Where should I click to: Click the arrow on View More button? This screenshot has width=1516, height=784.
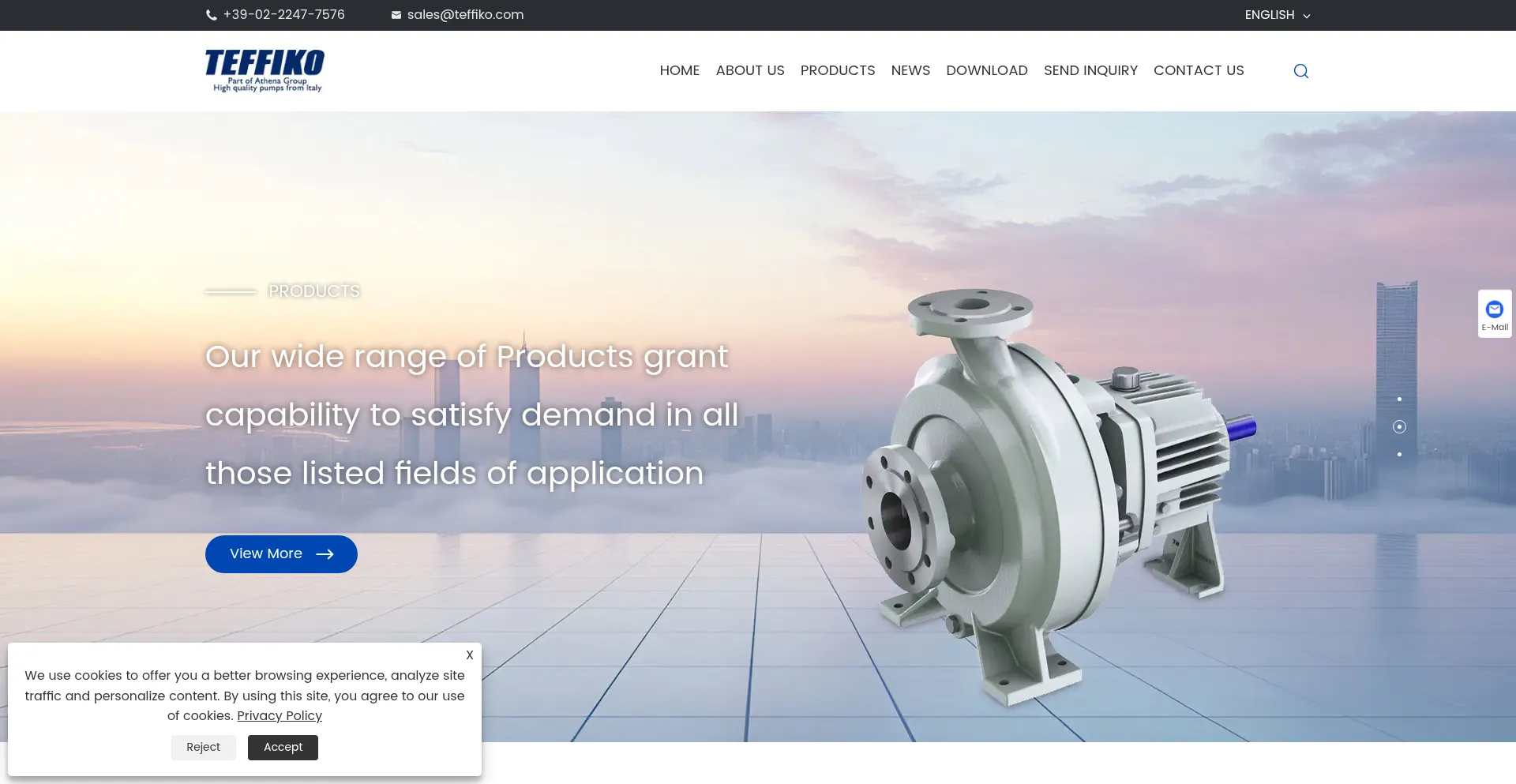[325, 554]
